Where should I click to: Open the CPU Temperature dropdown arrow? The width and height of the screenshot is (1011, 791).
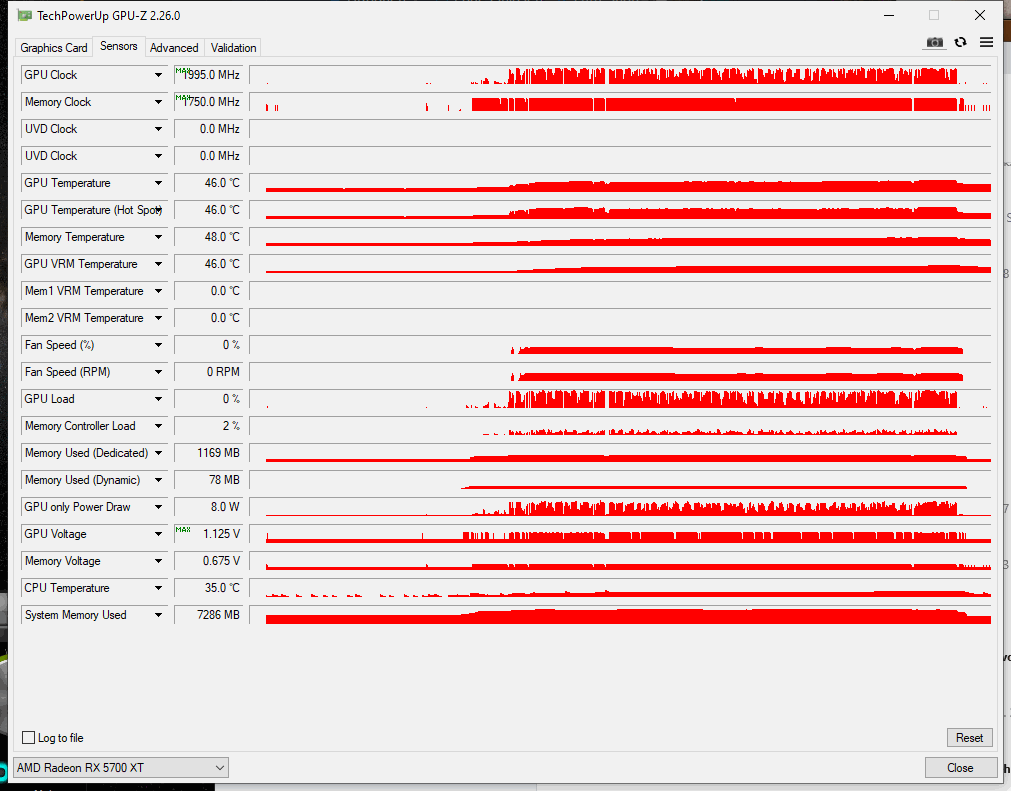pyautogui.click(x=159, y=589)
